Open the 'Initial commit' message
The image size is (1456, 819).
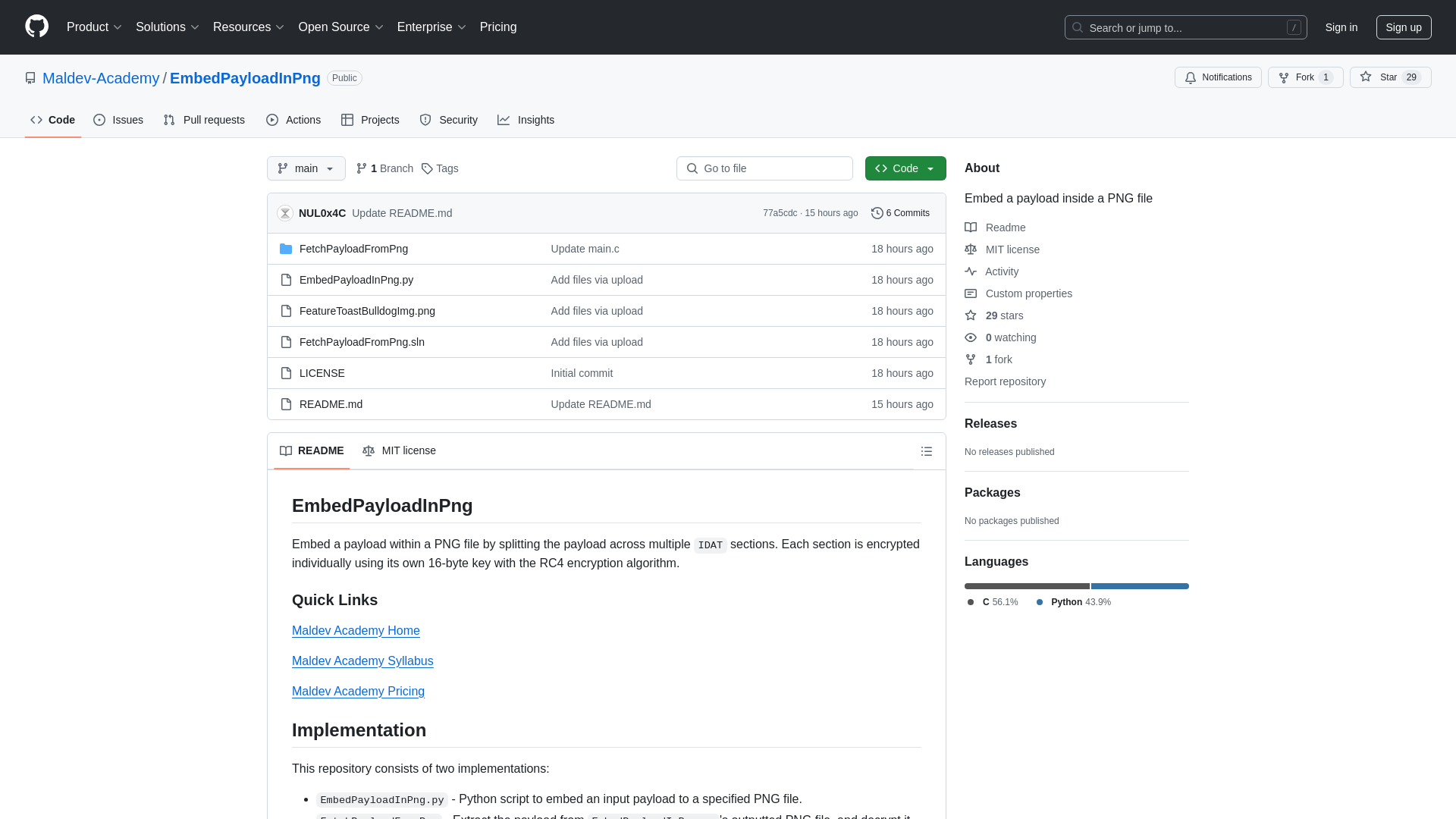[582, 373]
